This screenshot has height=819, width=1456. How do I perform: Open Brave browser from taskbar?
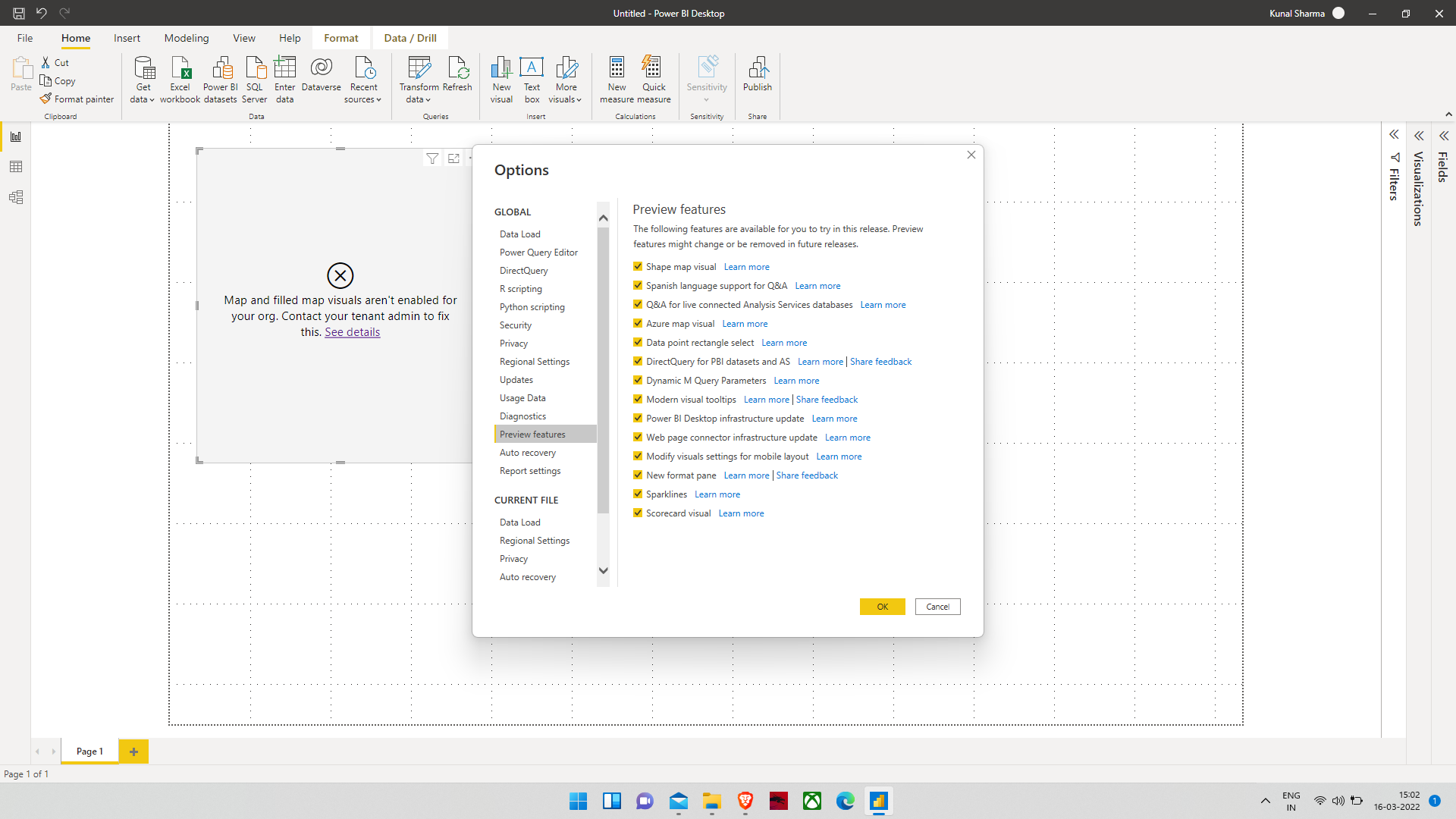[745, 801]
